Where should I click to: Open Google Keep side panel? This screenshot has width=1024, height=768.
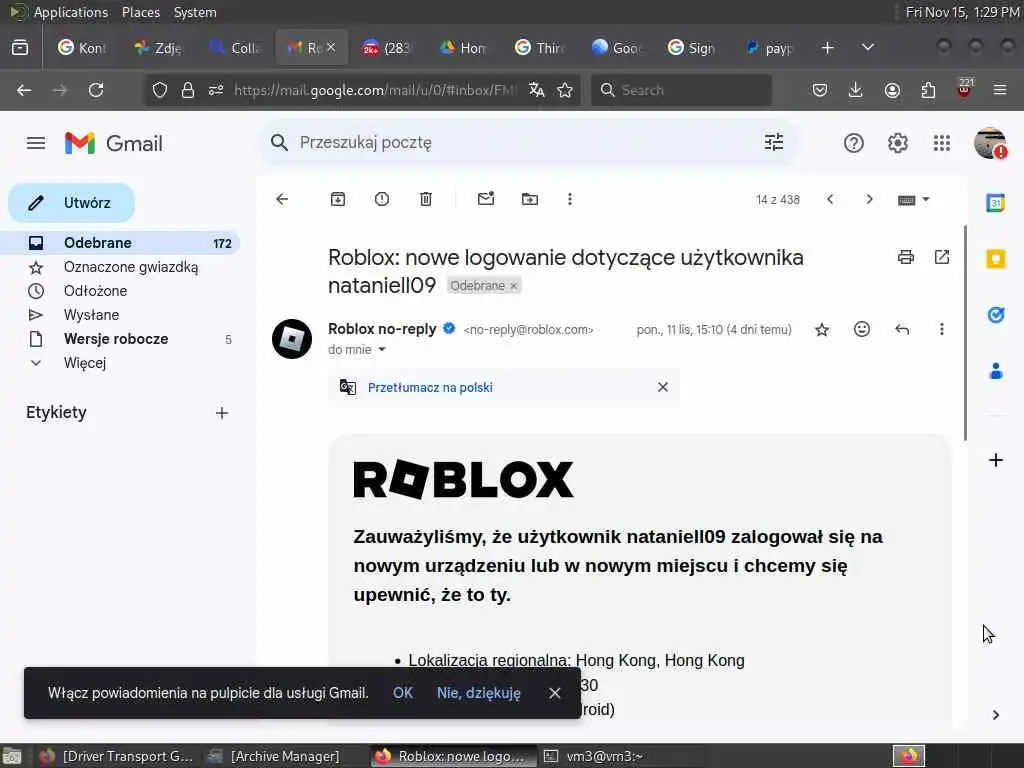(996, 259)
